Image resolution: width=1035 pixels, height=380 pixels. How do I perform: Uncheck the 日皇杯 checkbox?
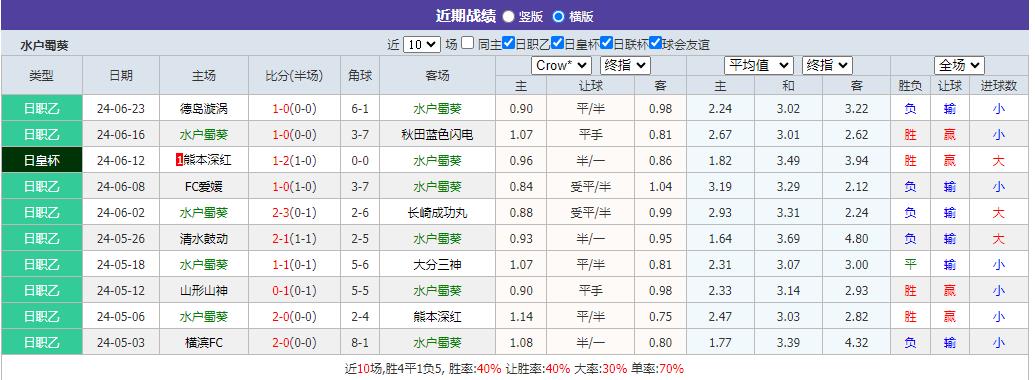(x=557, y=44)
